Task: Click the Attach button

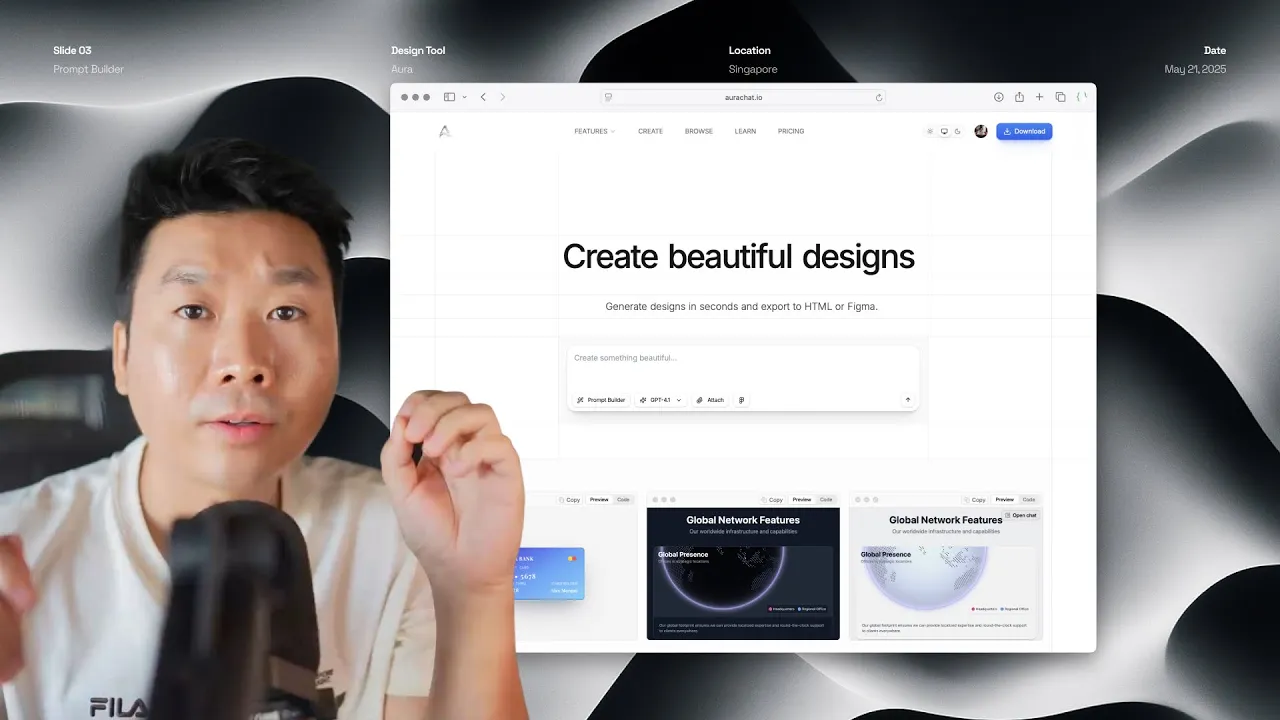Action: [710, 400]
